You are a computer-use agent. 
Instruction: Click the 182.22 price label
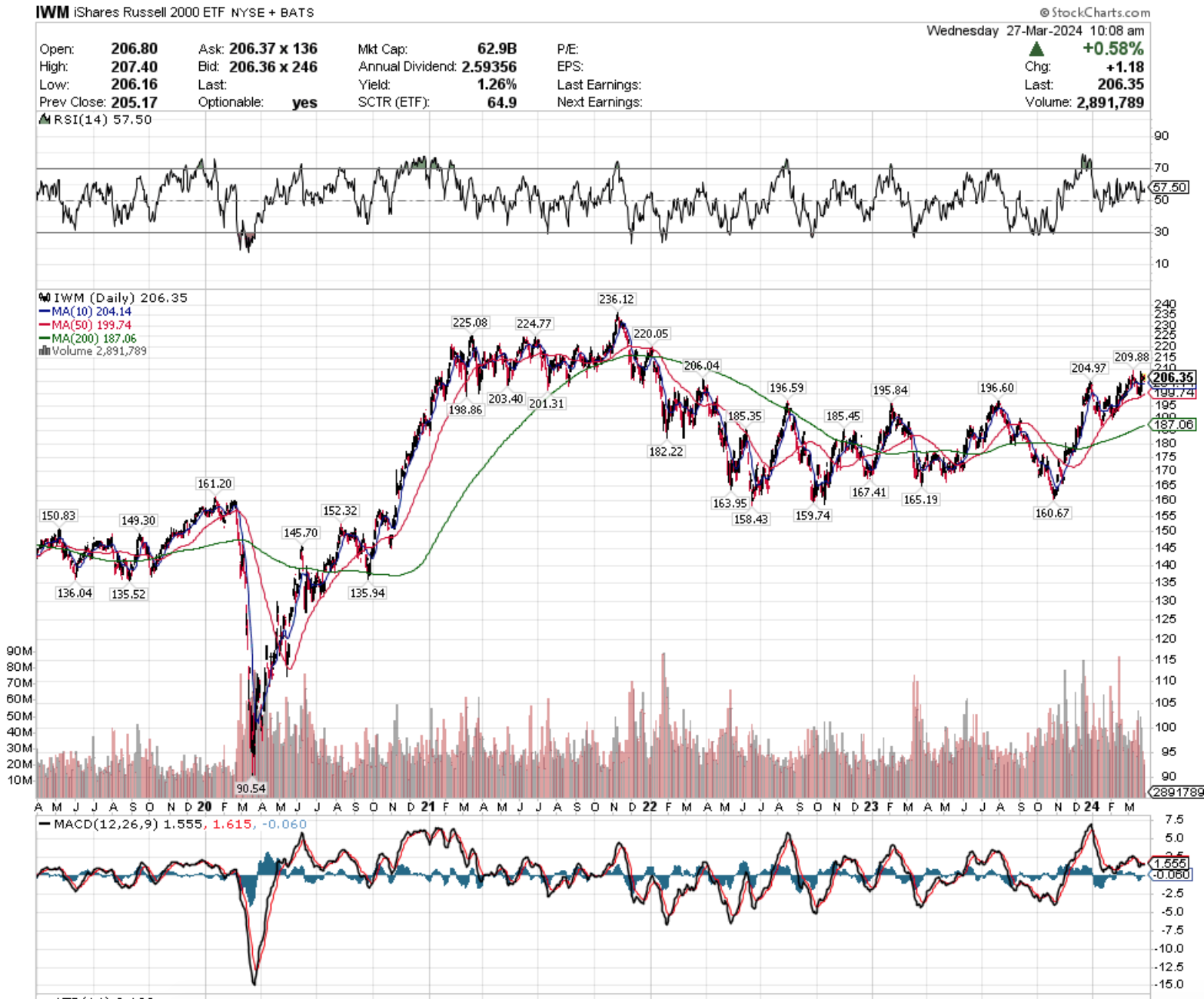pyautogui.click(x=666, y=451)
